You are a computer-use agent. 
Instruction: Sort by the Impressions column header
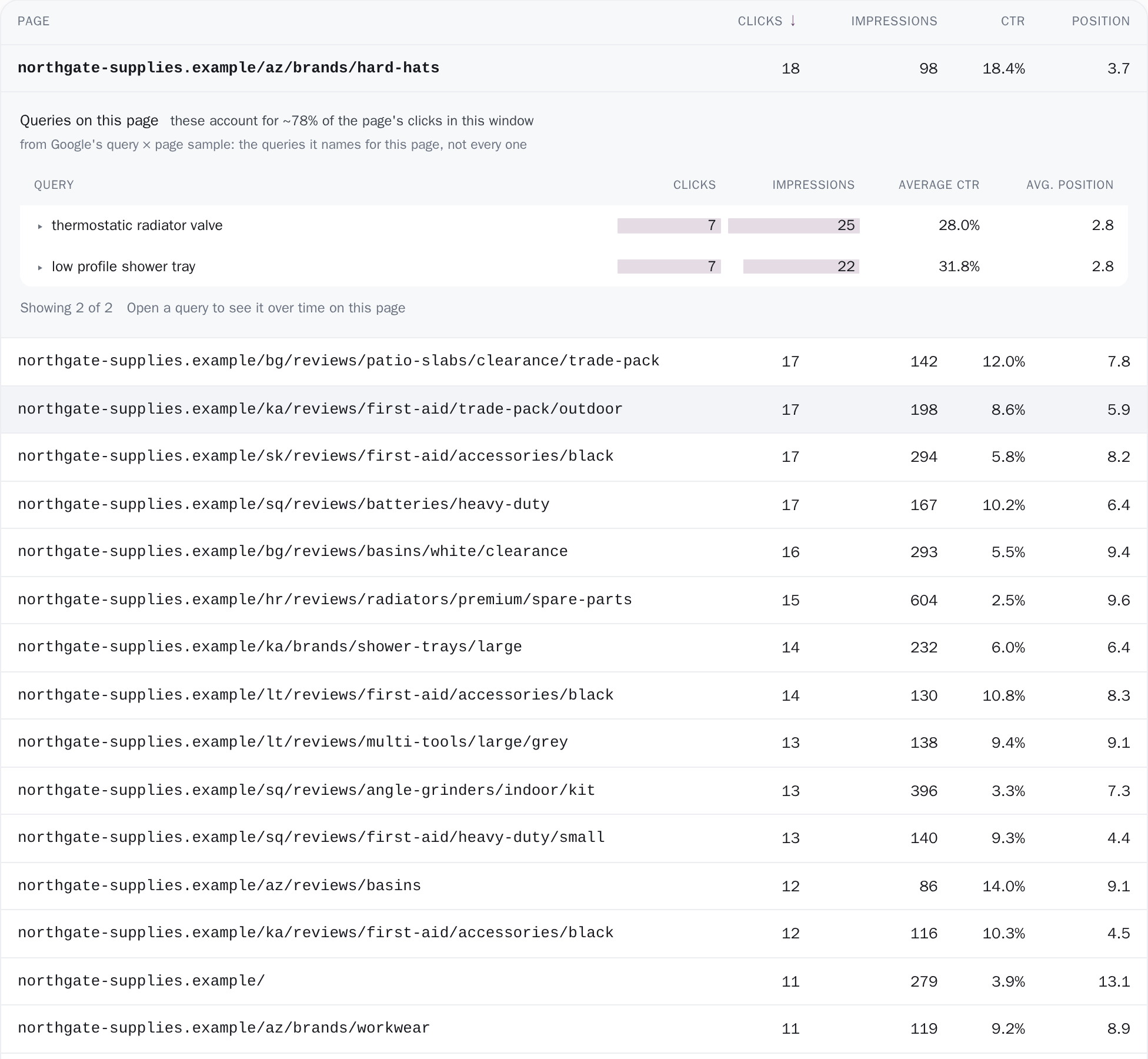click(x=894, y=21)
